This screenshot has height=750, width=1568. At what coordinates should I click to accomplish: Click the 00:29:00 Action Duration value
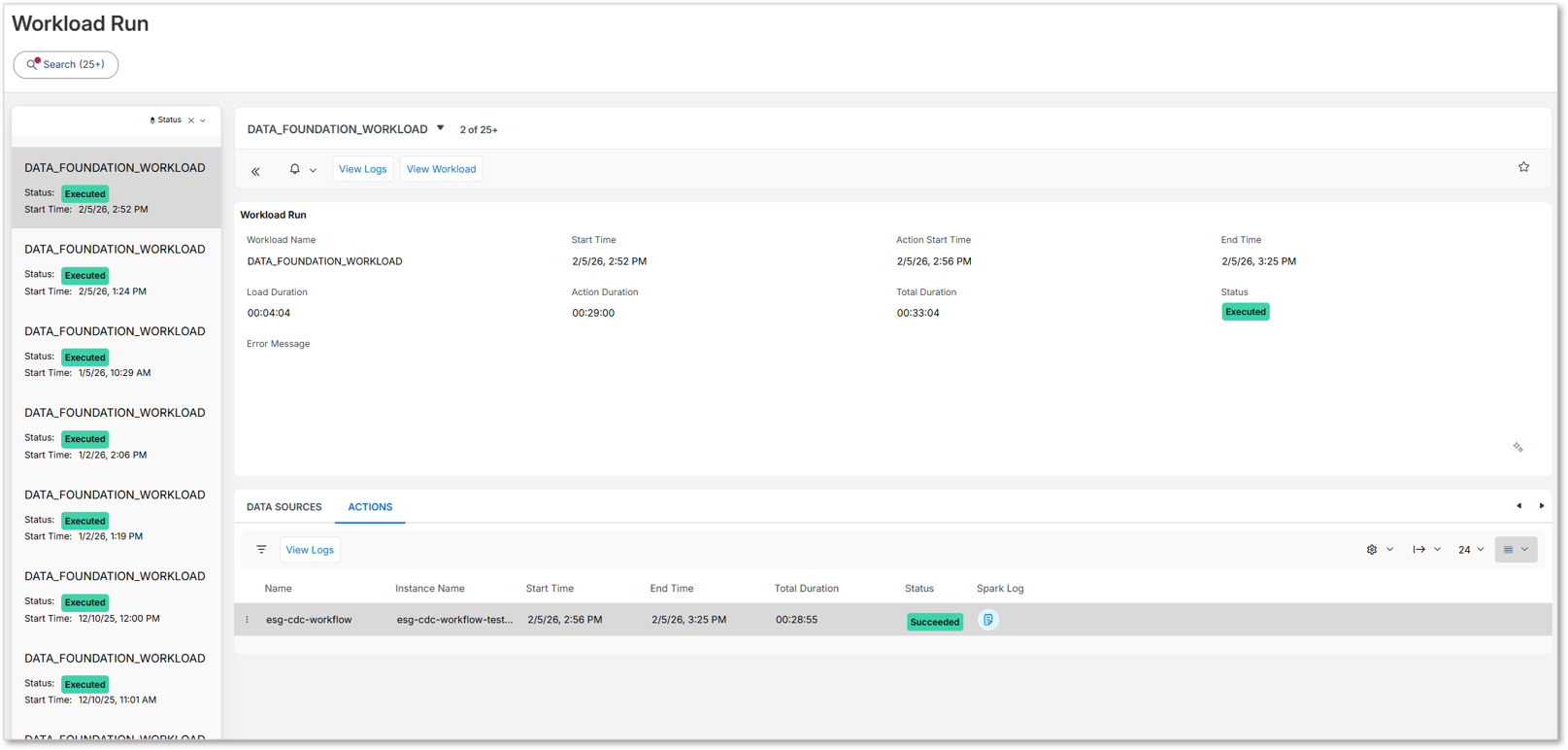click(x=593, y=313)
